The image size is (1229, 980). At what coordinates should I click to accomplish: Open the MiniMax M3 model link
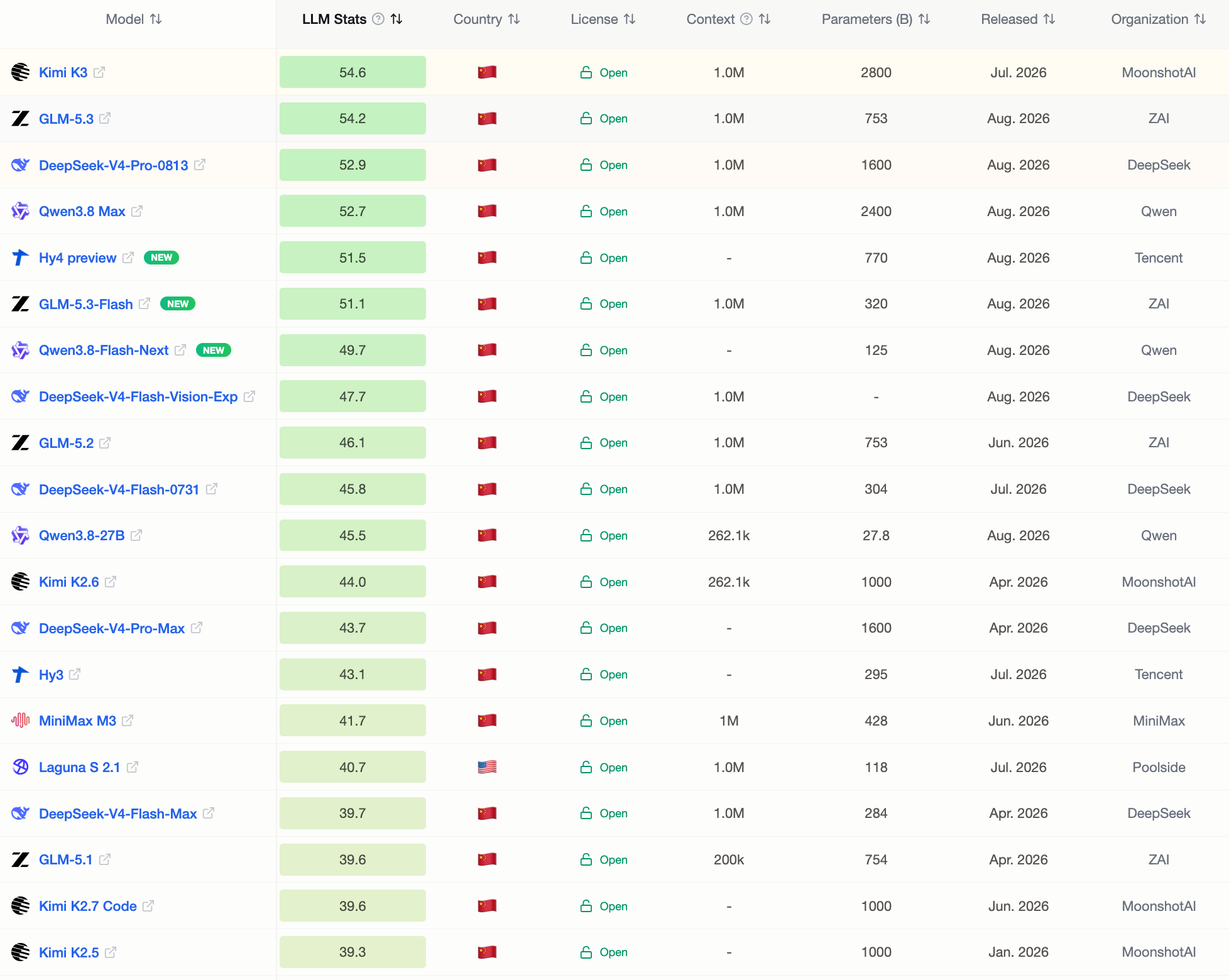coord(78,721)
